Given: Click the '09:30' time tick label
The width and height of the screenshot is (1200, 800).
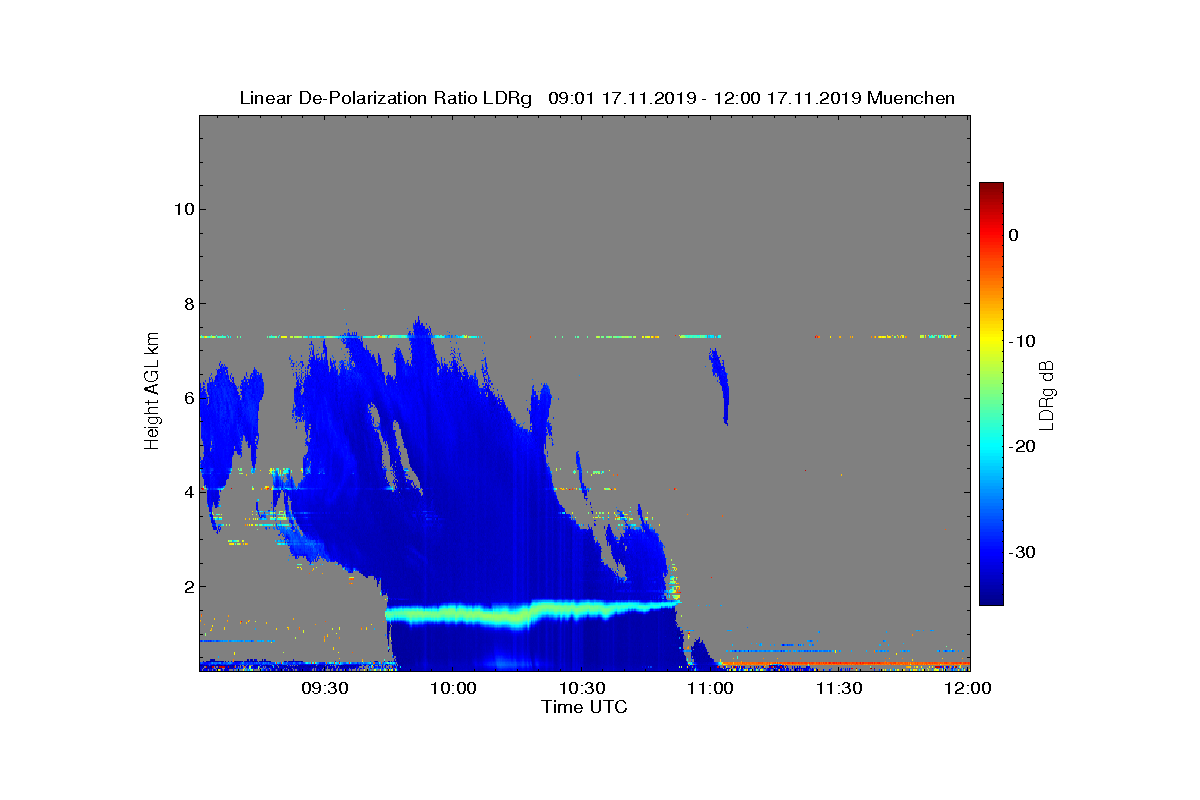Looking at the screenshot, I should click(324, 688).
